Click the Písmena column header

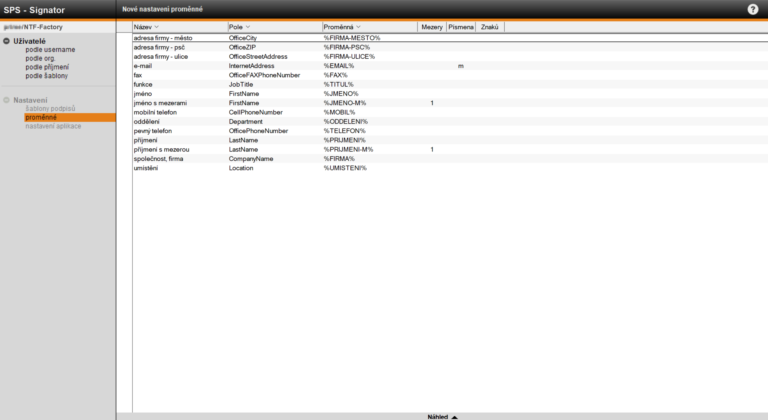461,26
